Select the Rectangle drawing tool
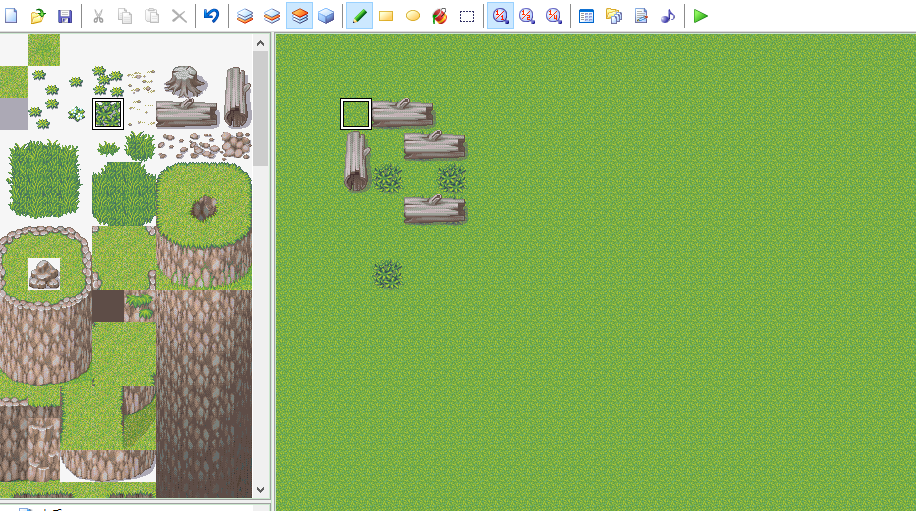The image size is (916, 511). (x=386, y=16)
